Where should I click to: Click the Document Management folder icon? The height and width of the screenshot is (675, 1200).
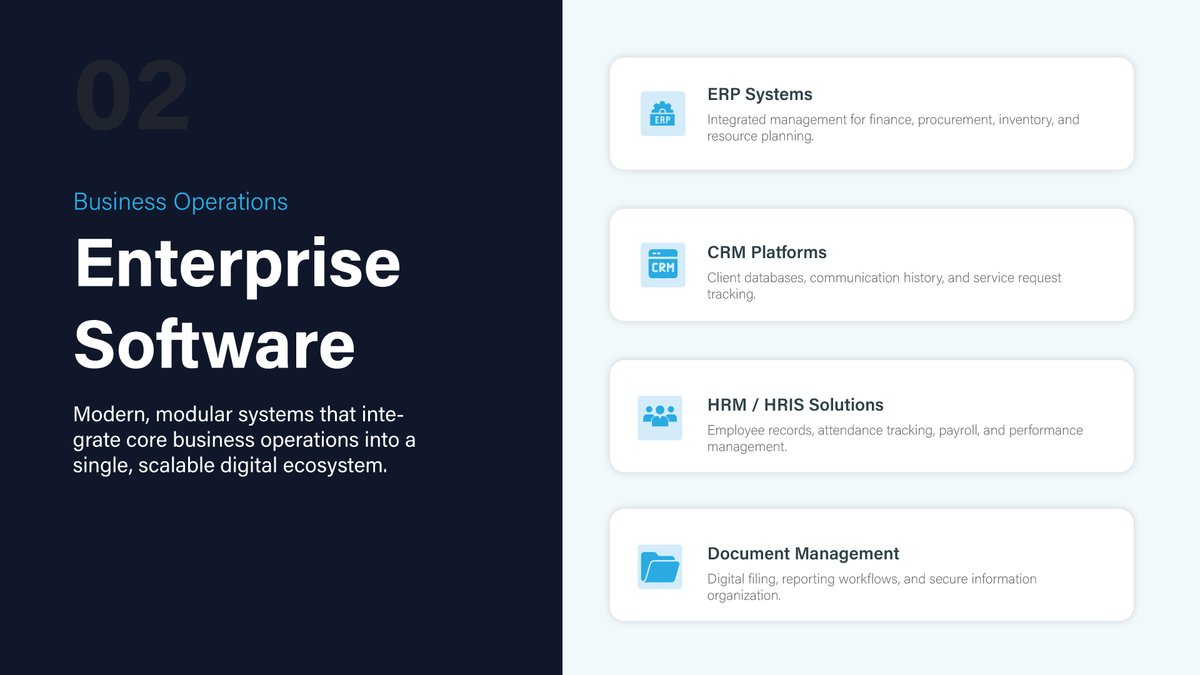point(660,567)
